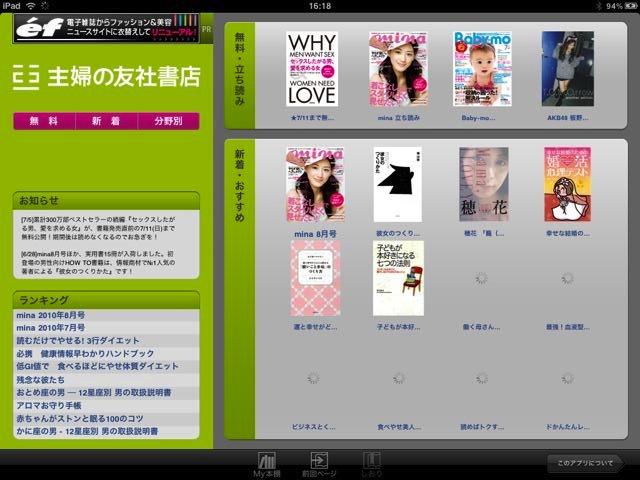Tap the Bluetooth status icon
The height and width of the screenshot is (480, 640).
click(x=599, y=6)
